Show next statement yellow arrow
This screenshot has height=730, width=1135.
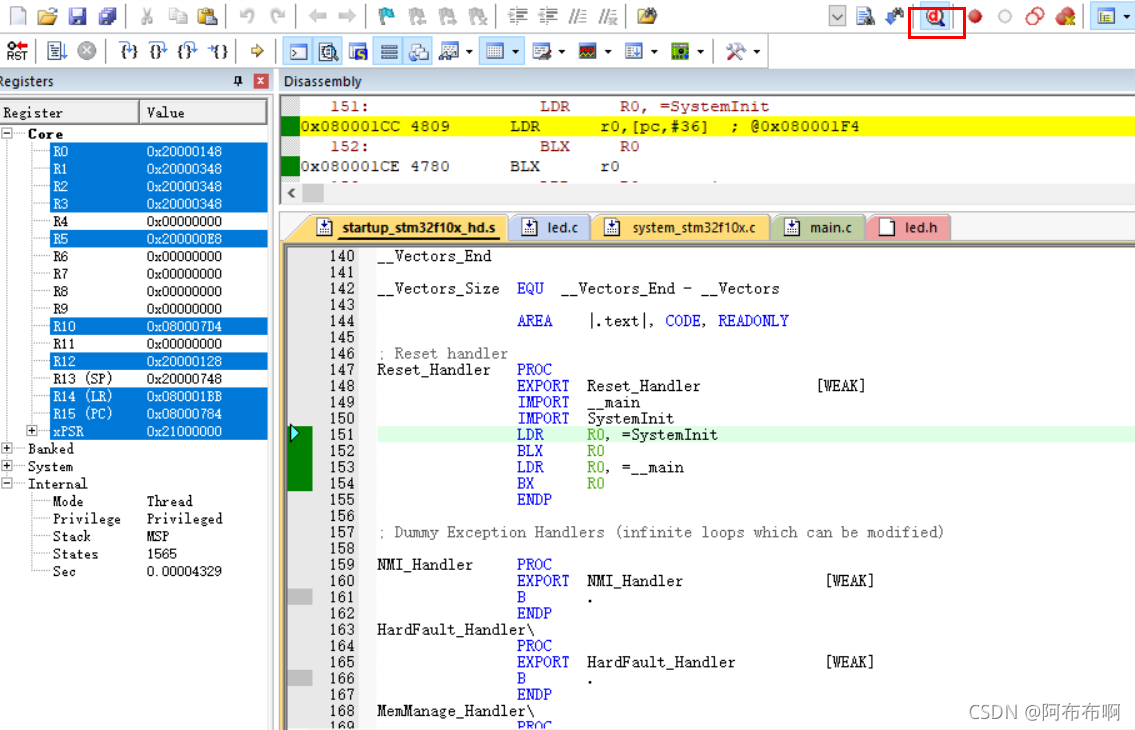click(256, 51)
